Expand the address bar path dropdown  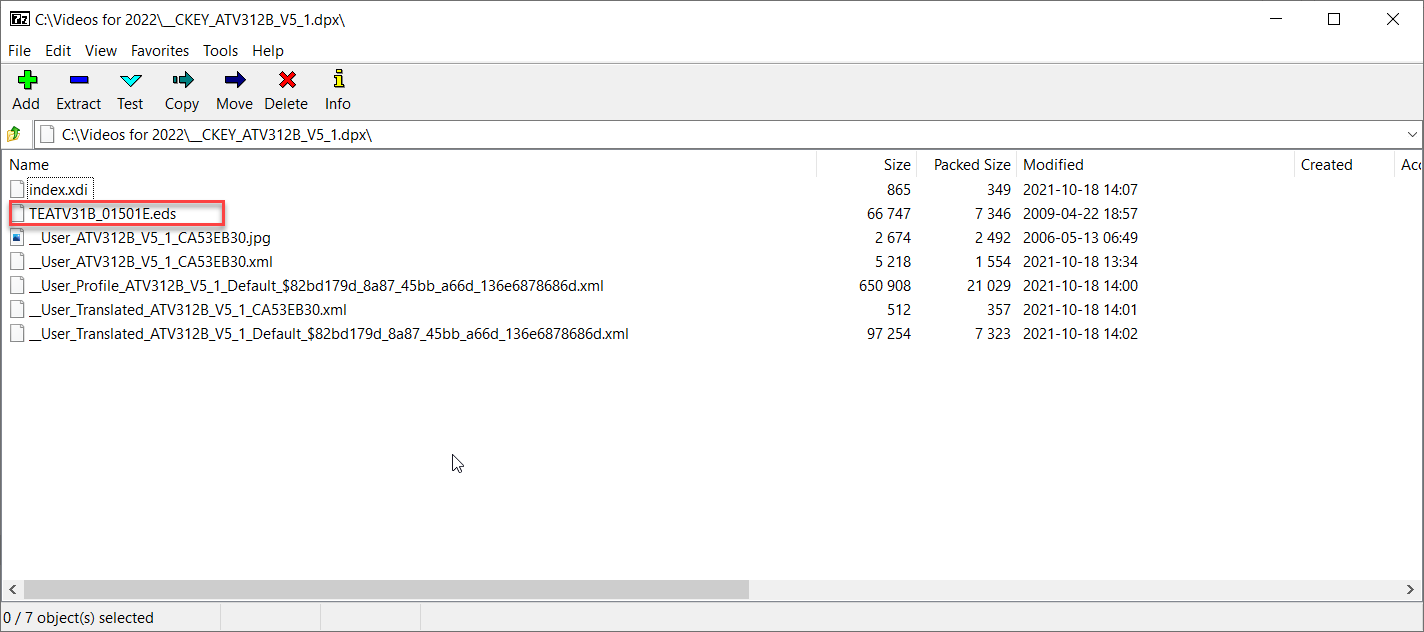point(1412,134)
